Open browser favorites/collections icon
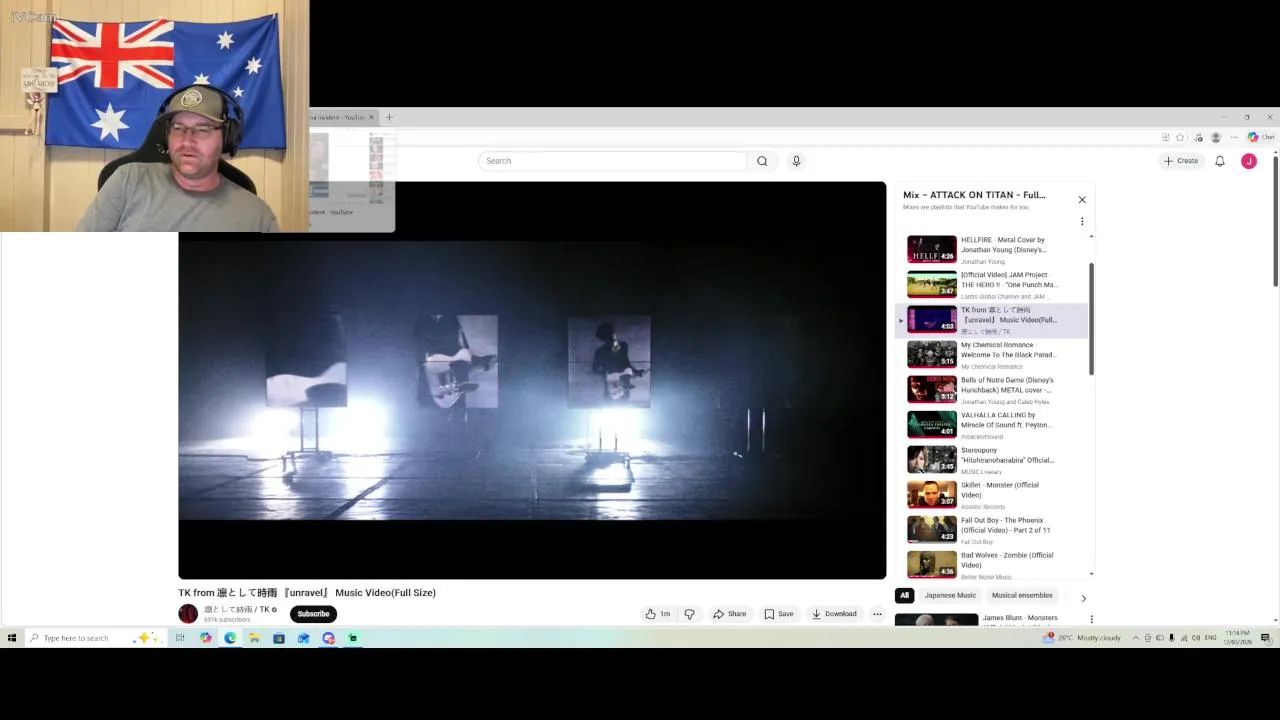This screenshot has width=1280, height=720. click(1198, 137)
